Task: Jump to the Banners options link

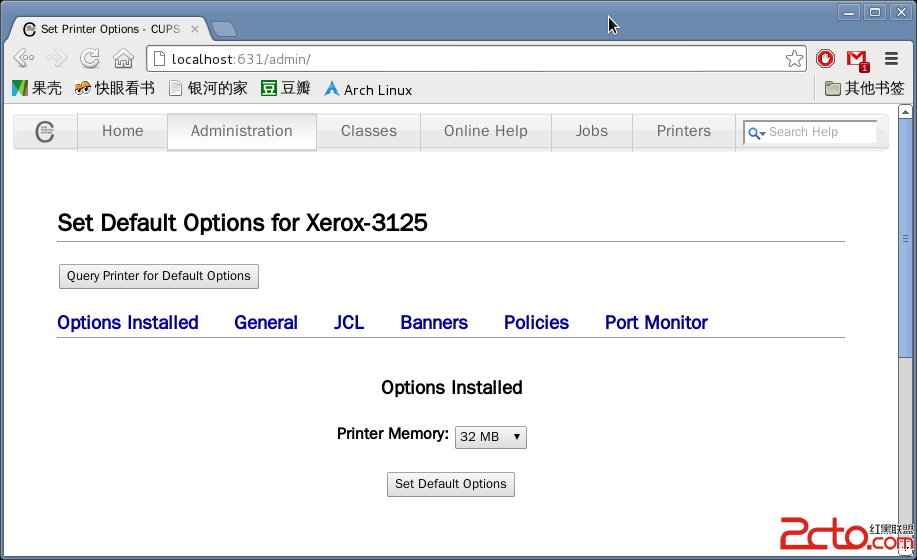Action: click(x=434, y=323)
